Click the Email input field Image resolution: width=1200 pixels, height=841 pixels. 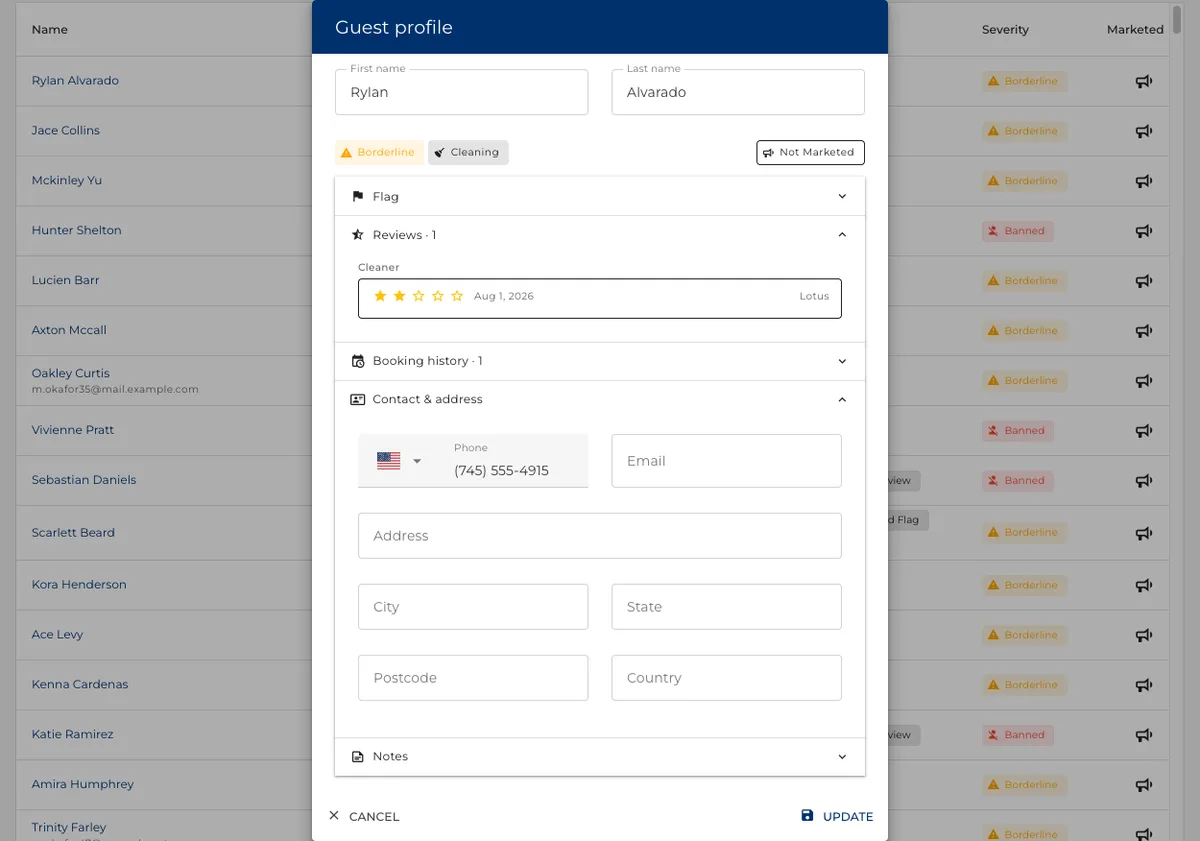click(x=726, y=461)
